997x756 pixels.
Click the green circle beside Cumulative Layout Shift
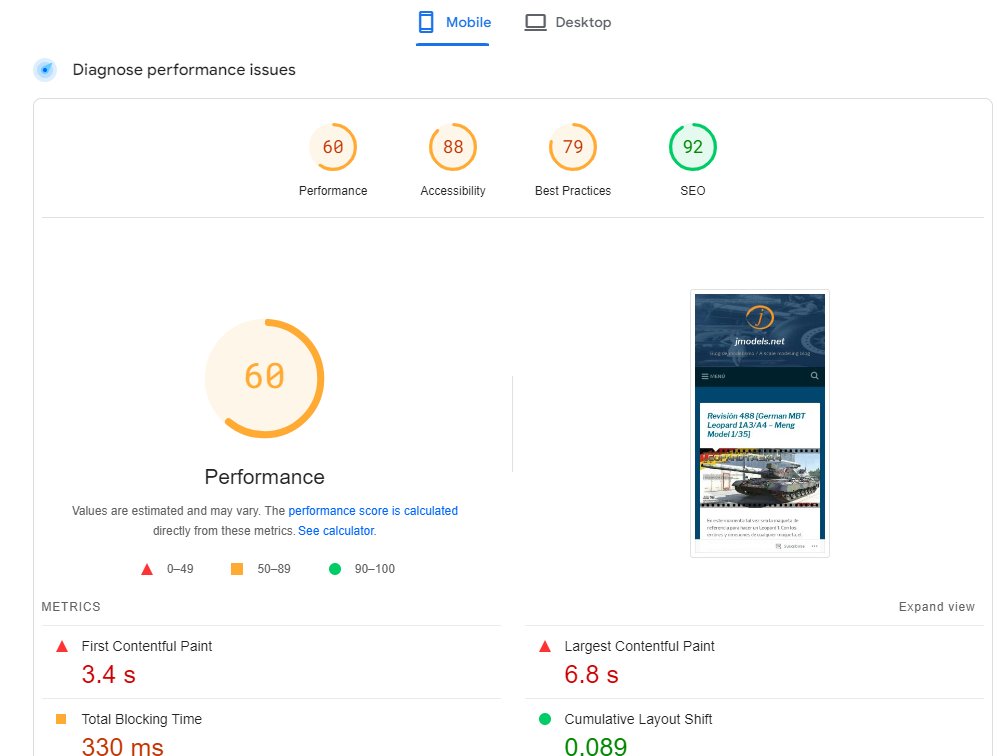545,719
